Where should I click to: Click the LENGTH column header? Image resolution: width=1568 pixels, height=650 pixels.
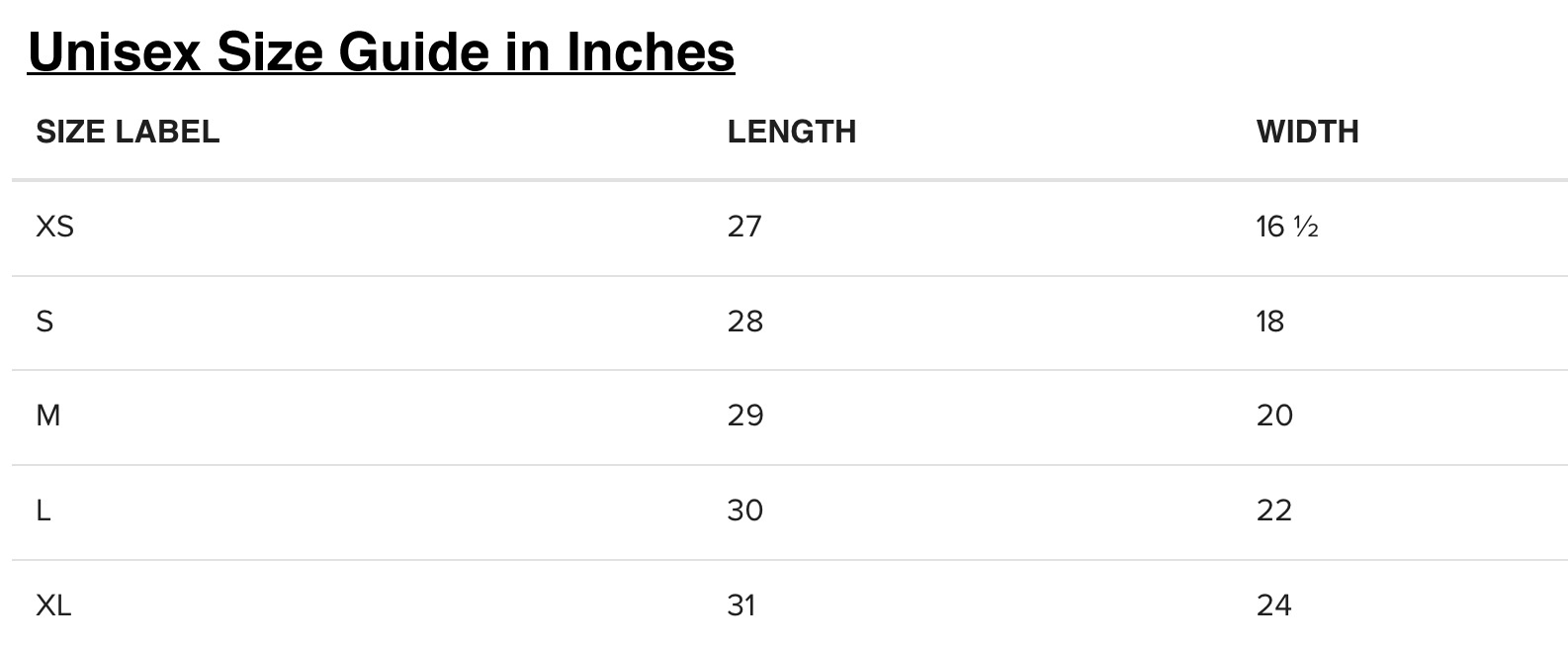tap(791, 132)
